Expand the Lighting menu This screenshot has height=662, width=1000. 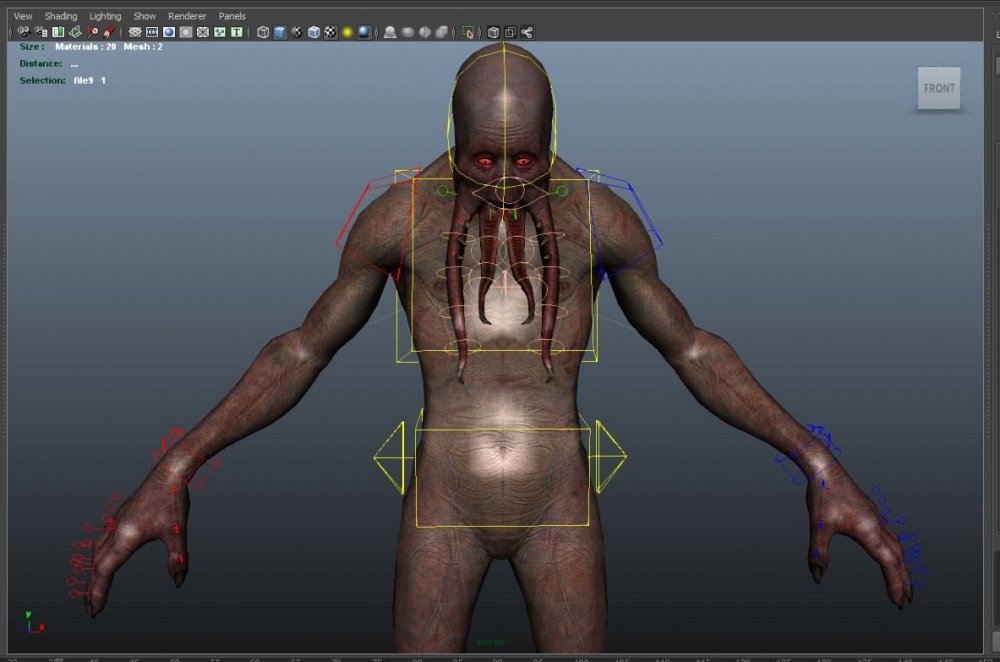pyautogui.click(x=105, y=16)
